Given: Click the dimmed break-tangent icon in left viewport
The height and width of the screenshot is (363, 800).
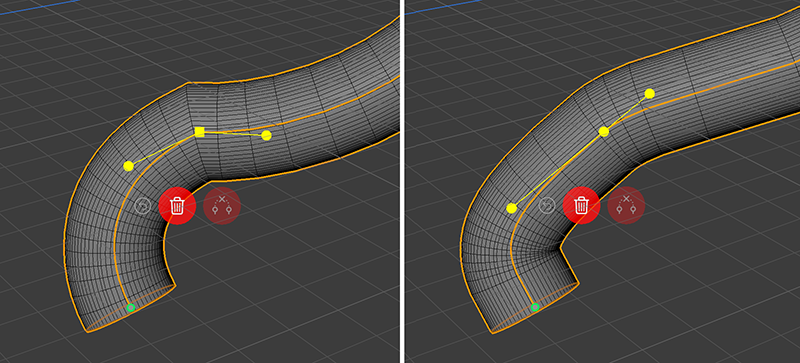Looking at the screenshot, I should click(222, 206).
